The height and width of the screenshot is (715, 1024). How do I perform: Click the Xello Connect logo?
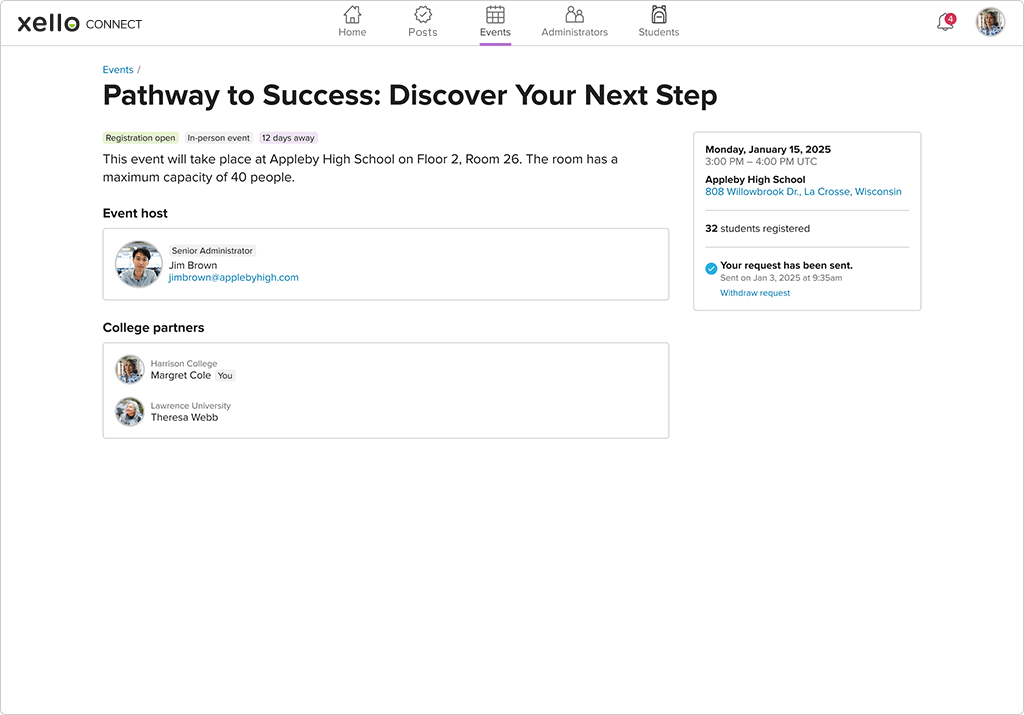pos(80,23)
